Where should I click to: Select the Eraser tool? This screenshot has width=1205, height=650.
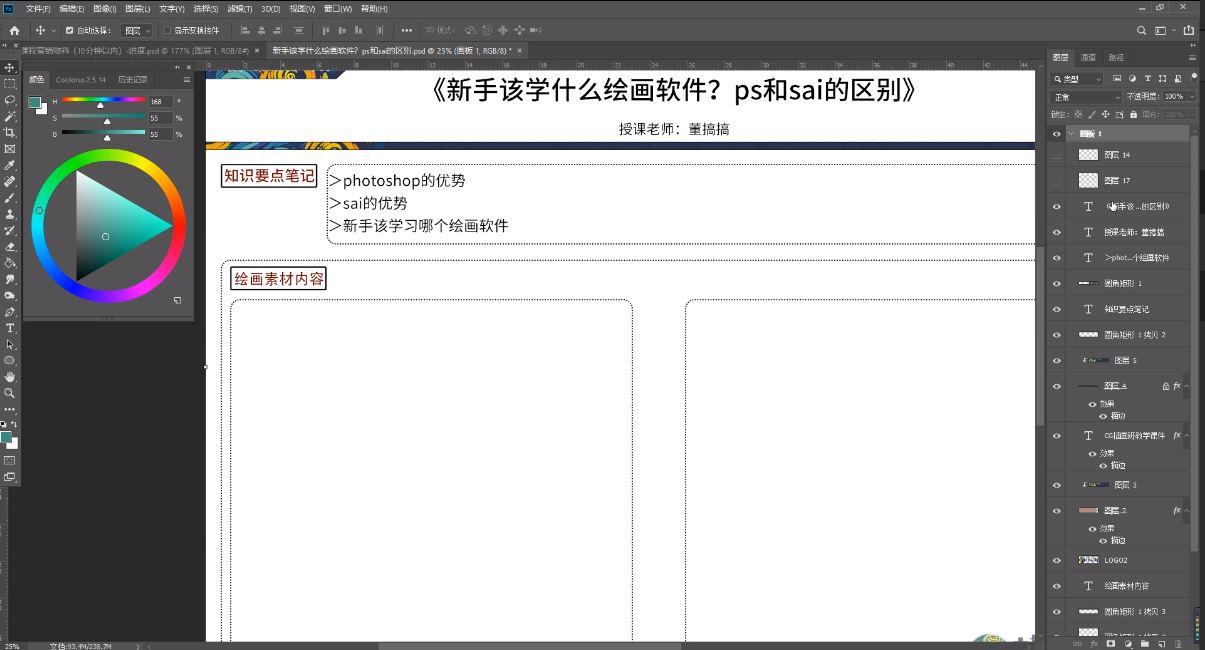[x=10, y=247]
